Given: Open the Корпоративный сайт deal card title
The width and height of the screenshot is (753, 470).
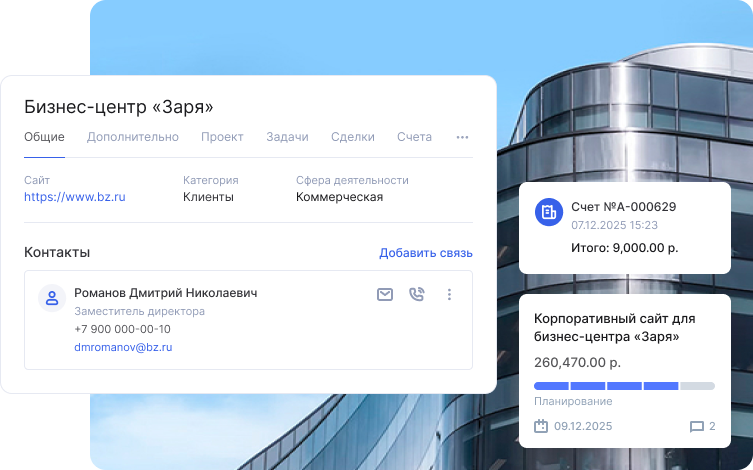Looking at the screenshot, I should pos(615,327).
